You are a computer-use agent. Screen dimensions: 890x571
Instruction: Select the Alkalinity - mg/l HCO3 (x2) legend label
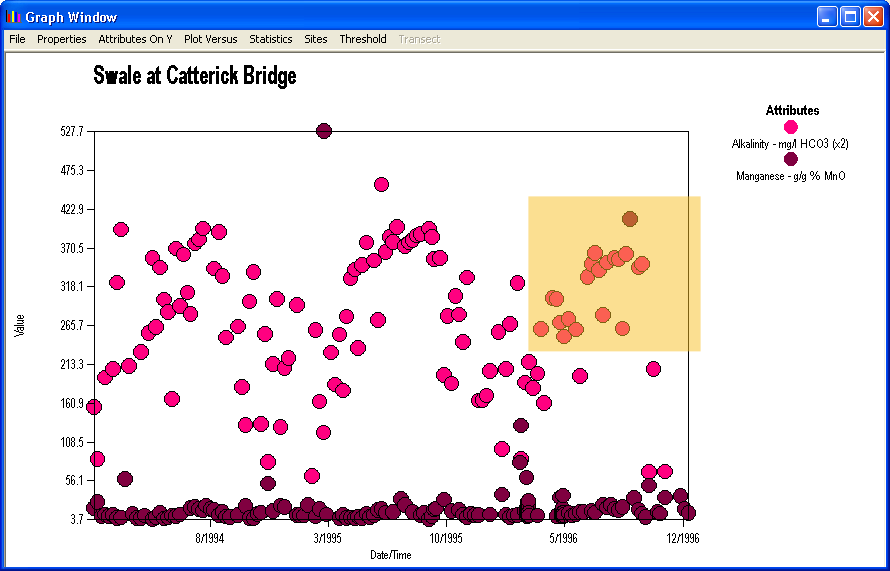tap(790, 144)
